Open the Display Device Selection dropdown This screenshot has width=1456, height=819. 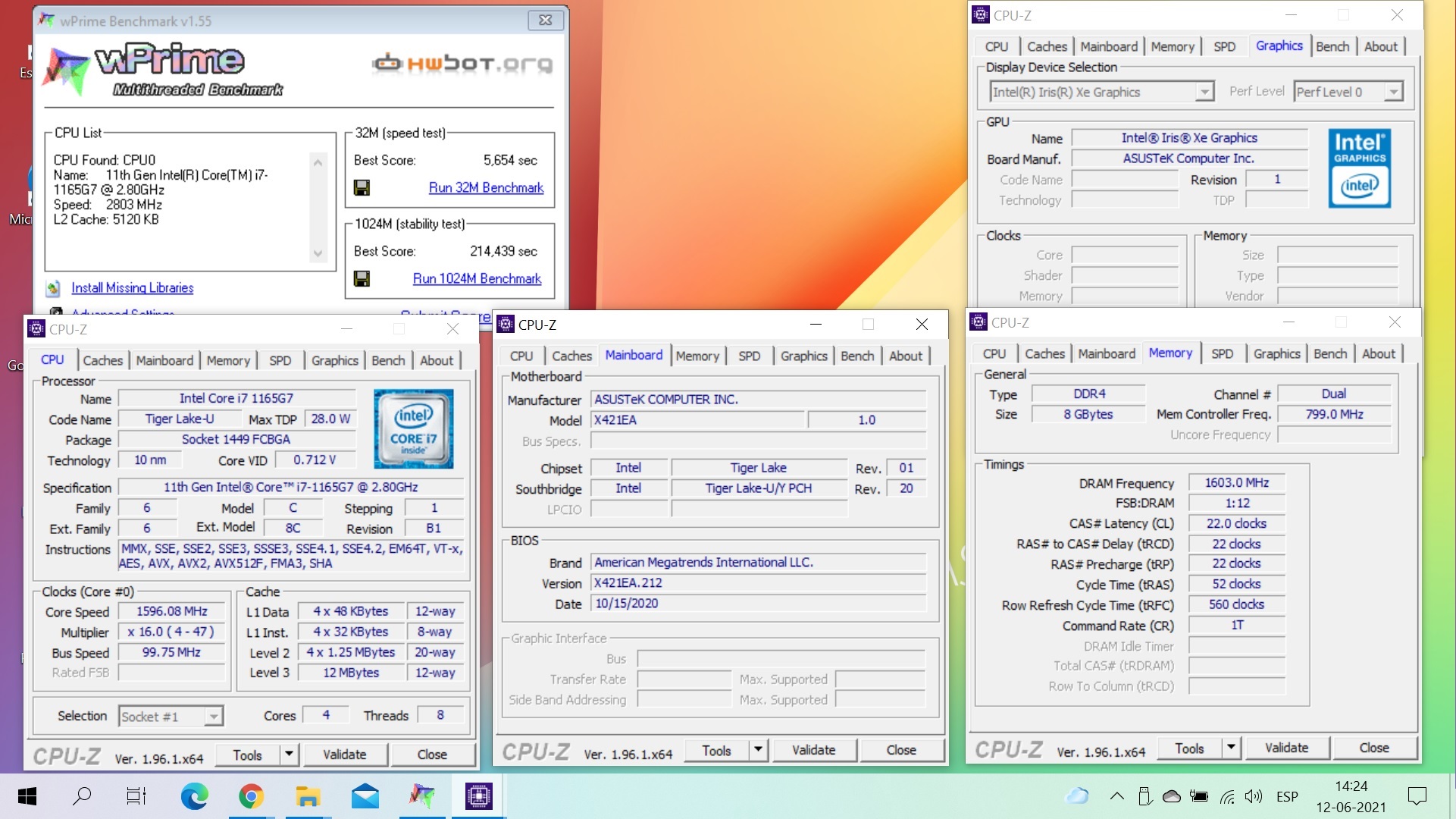point(1102,92)
